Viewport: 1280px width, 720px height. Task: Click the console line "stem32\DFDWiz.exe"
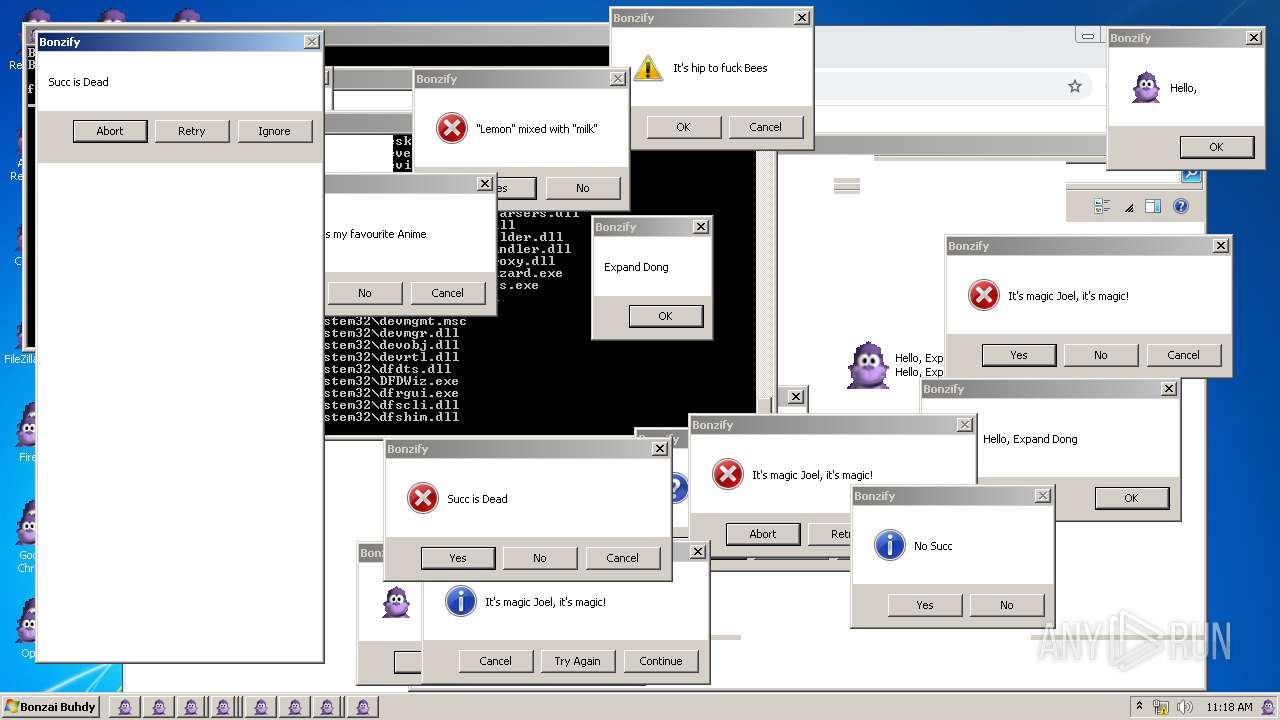click(x=392, y=381)
